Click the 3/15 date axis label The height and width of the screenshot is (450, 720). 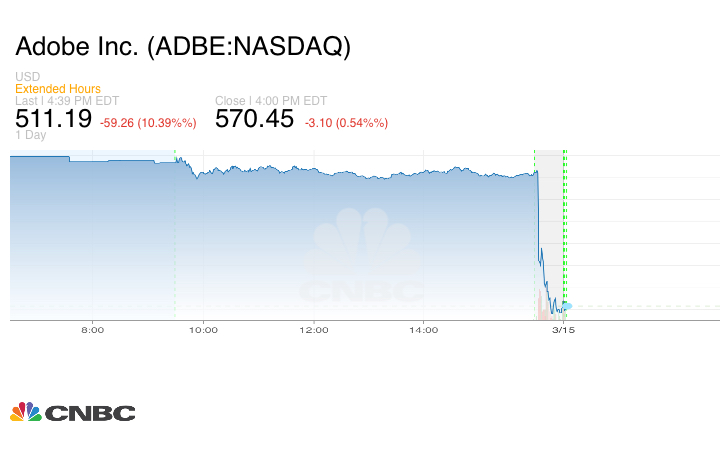563,329
